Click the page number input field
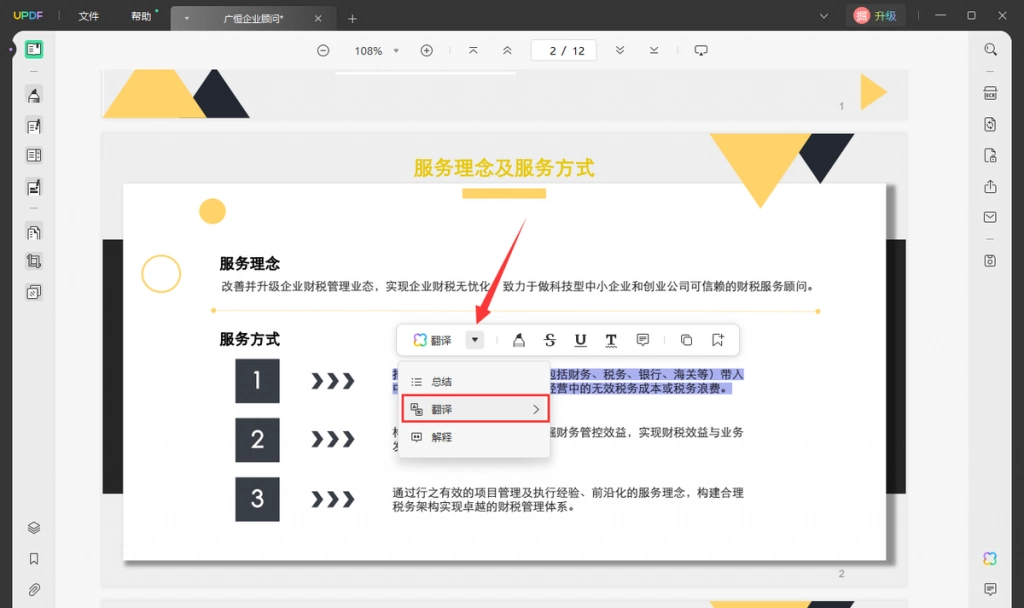1024x608 pixels. point(564,51)
